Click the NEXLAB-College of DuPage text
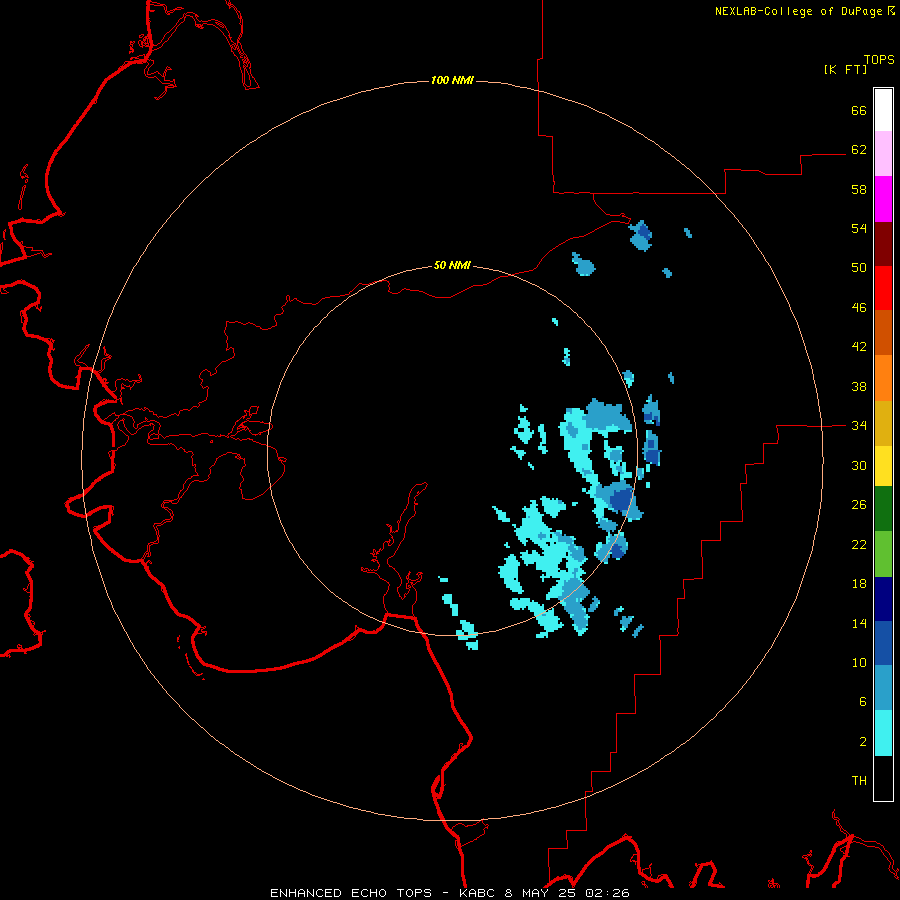 (x=799, y=11)
